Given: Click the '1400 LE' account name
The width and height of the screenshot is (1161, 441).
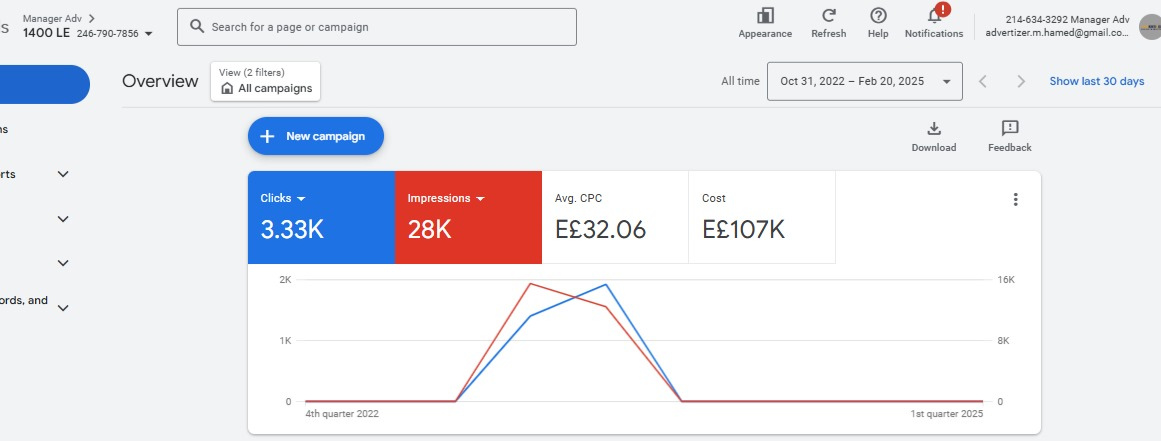Looking at the screenshot, I should [46, 33].
